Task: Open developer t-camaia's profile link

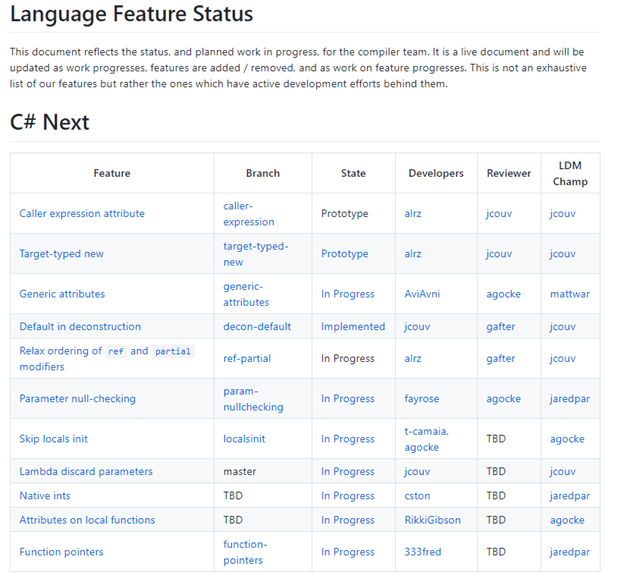Action: click(425, 431)
